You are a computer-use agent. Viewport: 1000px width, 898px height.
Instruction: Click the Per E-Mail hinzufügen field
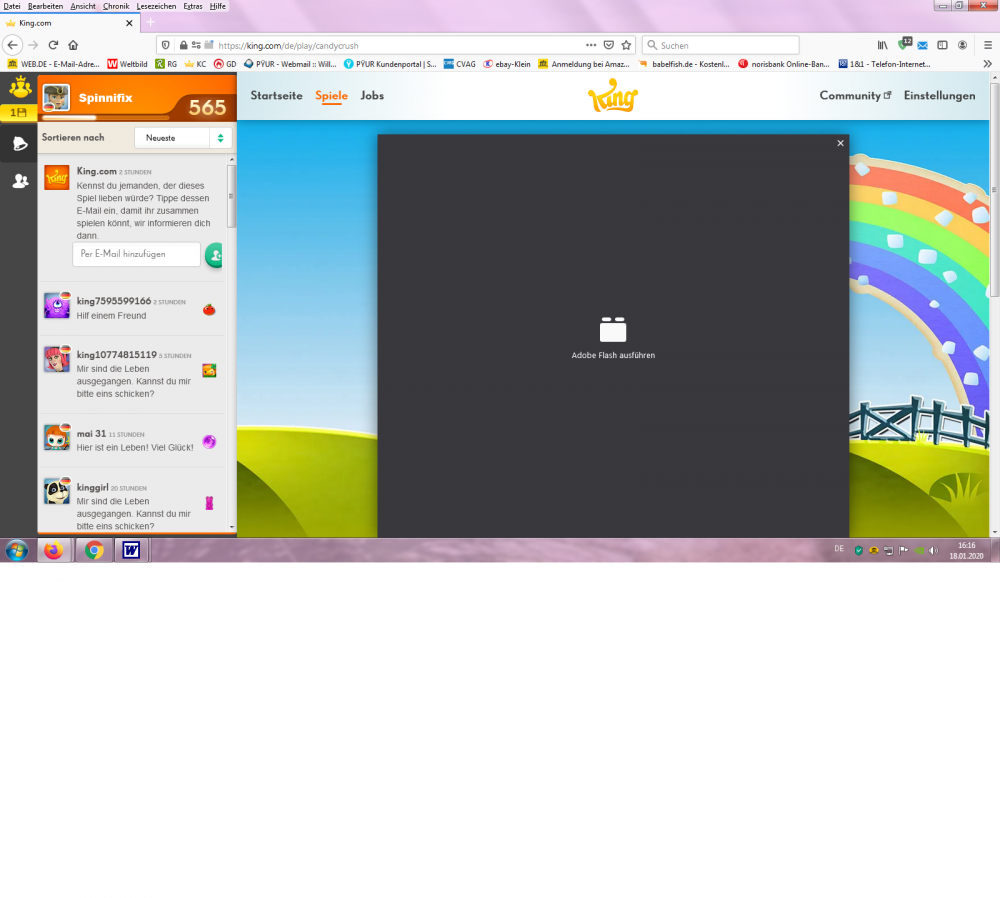tap(136, 254)
